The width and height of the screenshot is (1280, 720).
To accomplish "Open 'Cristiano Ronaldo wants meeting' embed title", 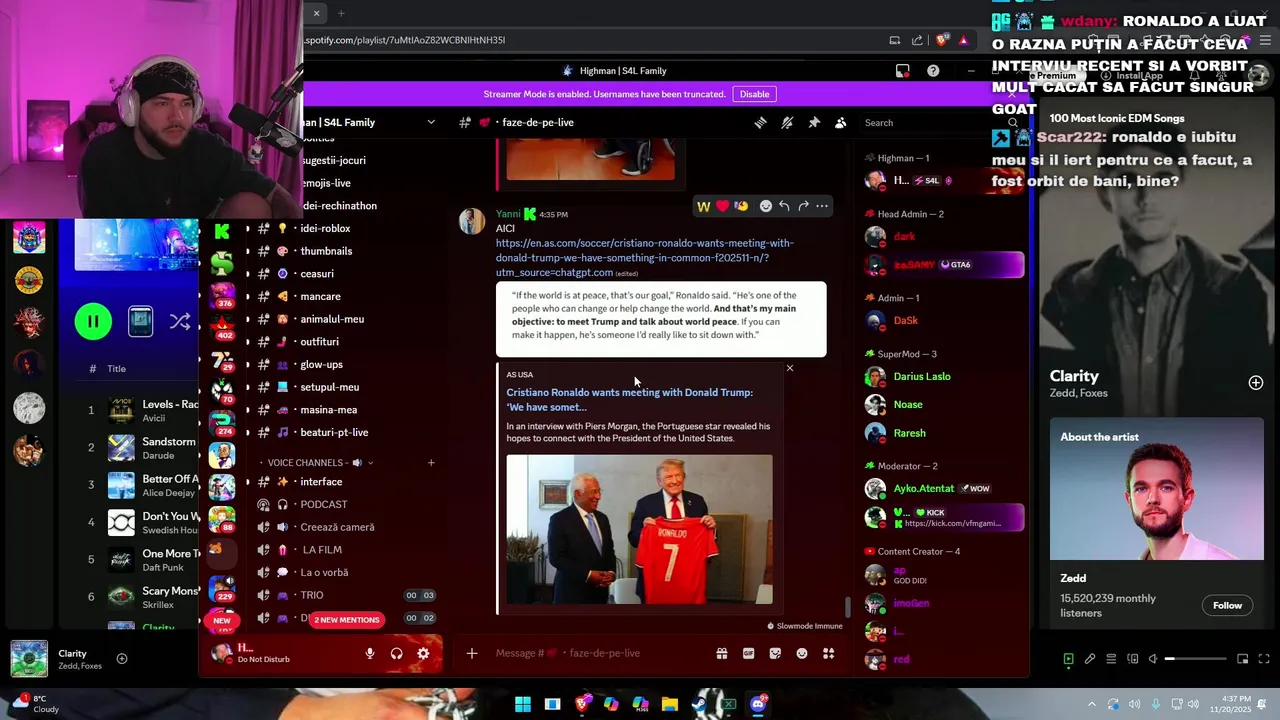I will (629, 399).
